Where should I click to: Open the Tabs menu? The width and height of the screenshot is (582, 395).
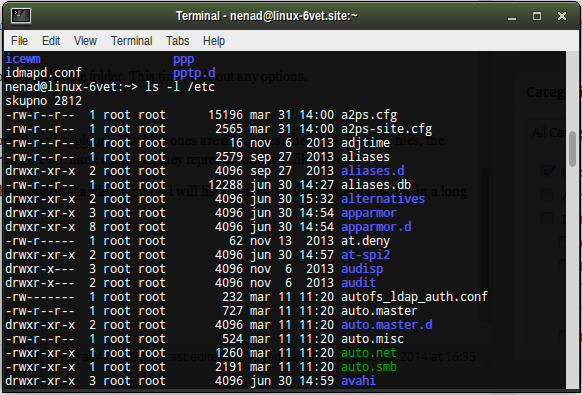pos(177,41)
